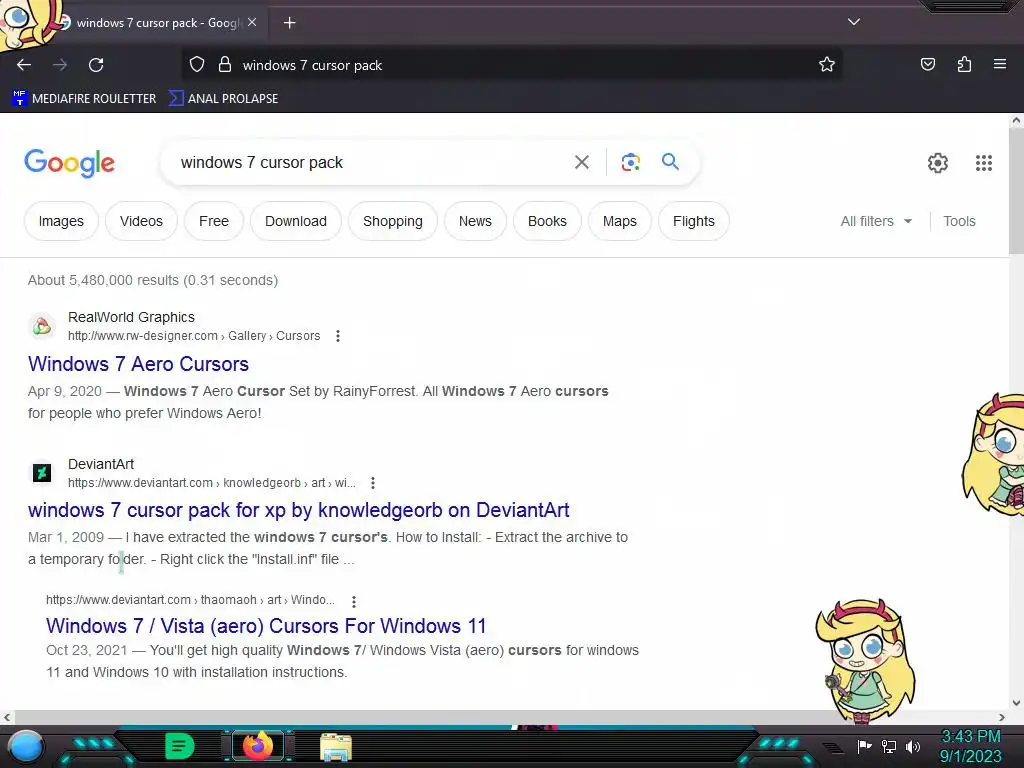Image resolution: width=1024 pixels, height=768 pixels.
Task: Open the search Tools button
Action: pyautogui.click(x=959, y=221)
